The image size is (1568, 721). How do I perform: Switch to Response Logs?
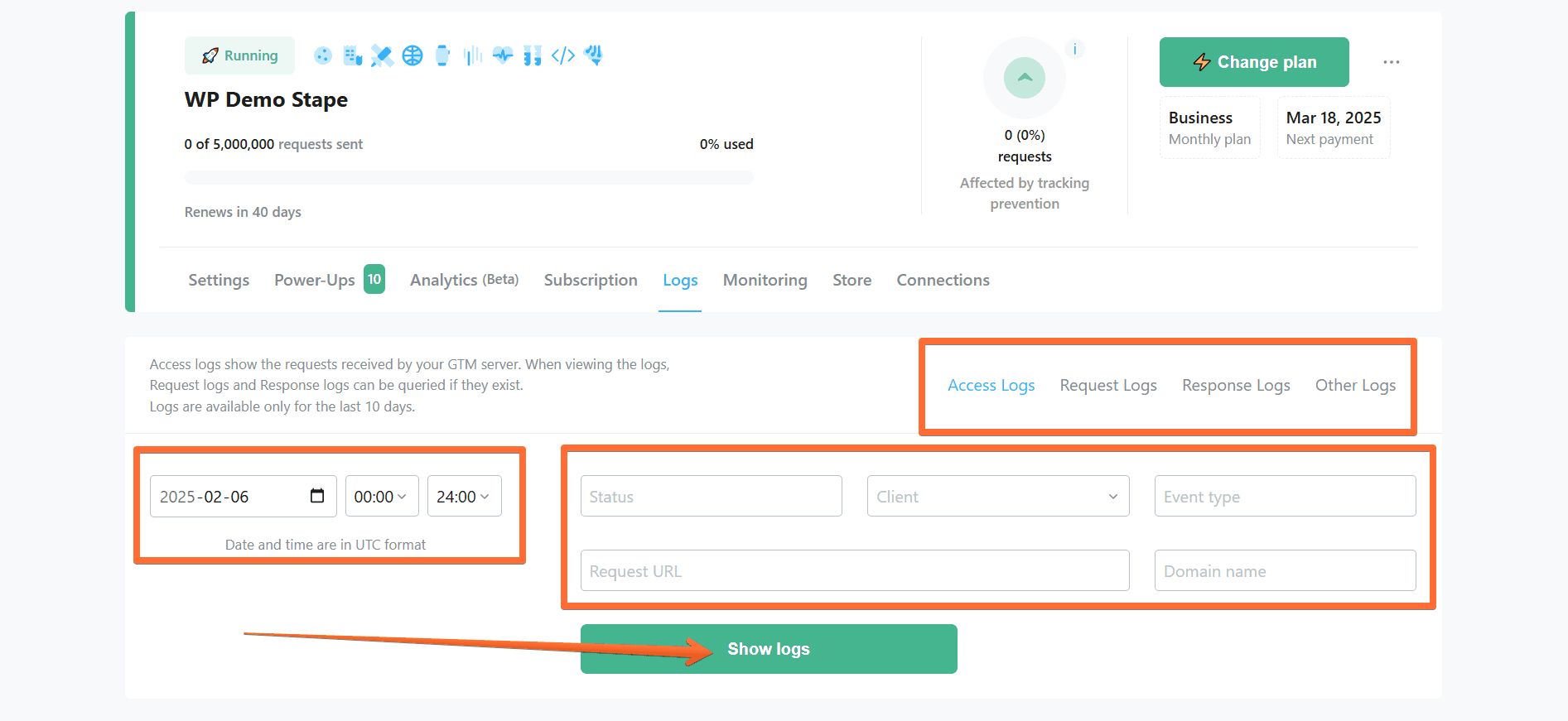[1236, 385]
